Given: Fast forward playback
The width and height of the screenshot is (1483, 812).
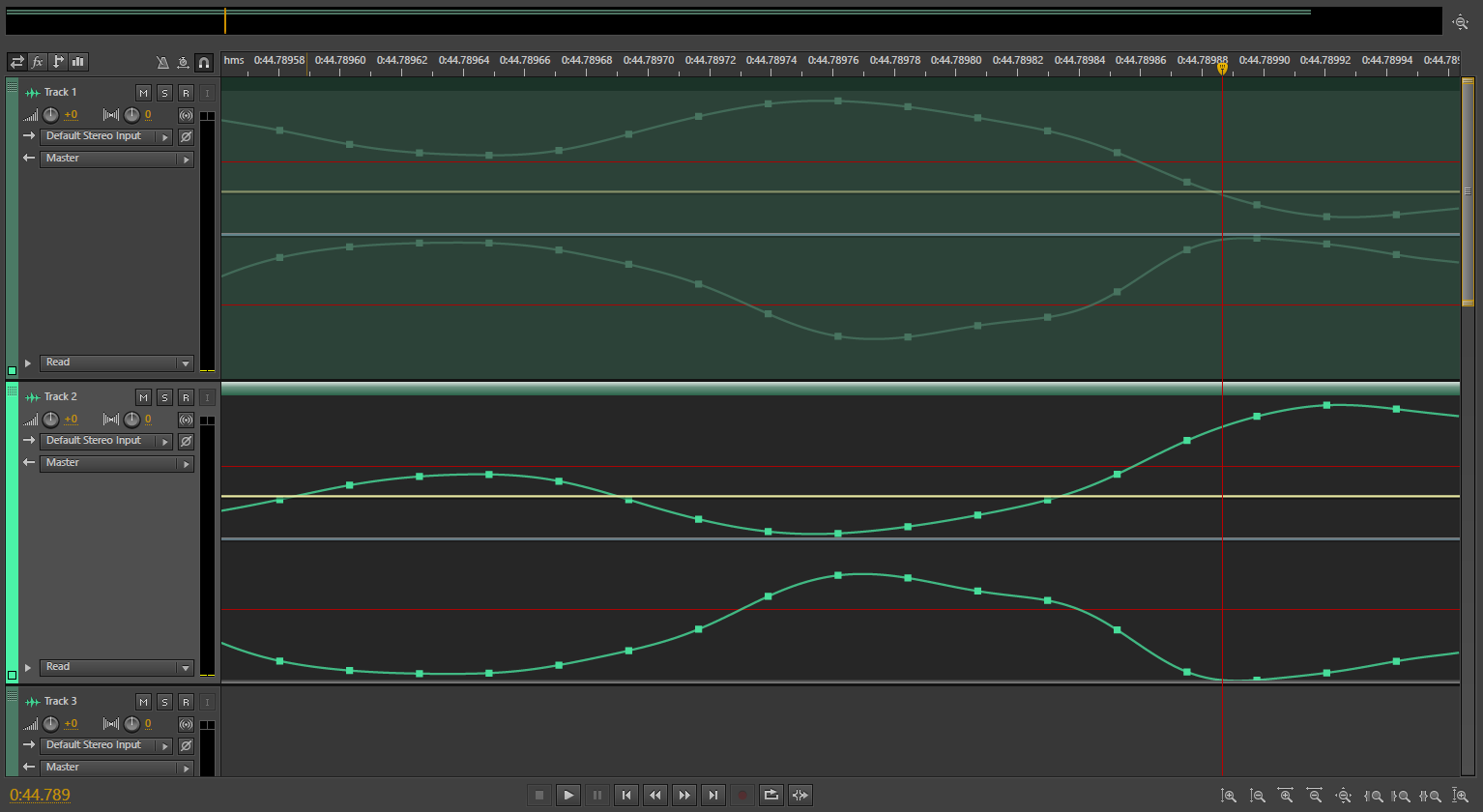Looking at the screenshot, I should 684,795.
